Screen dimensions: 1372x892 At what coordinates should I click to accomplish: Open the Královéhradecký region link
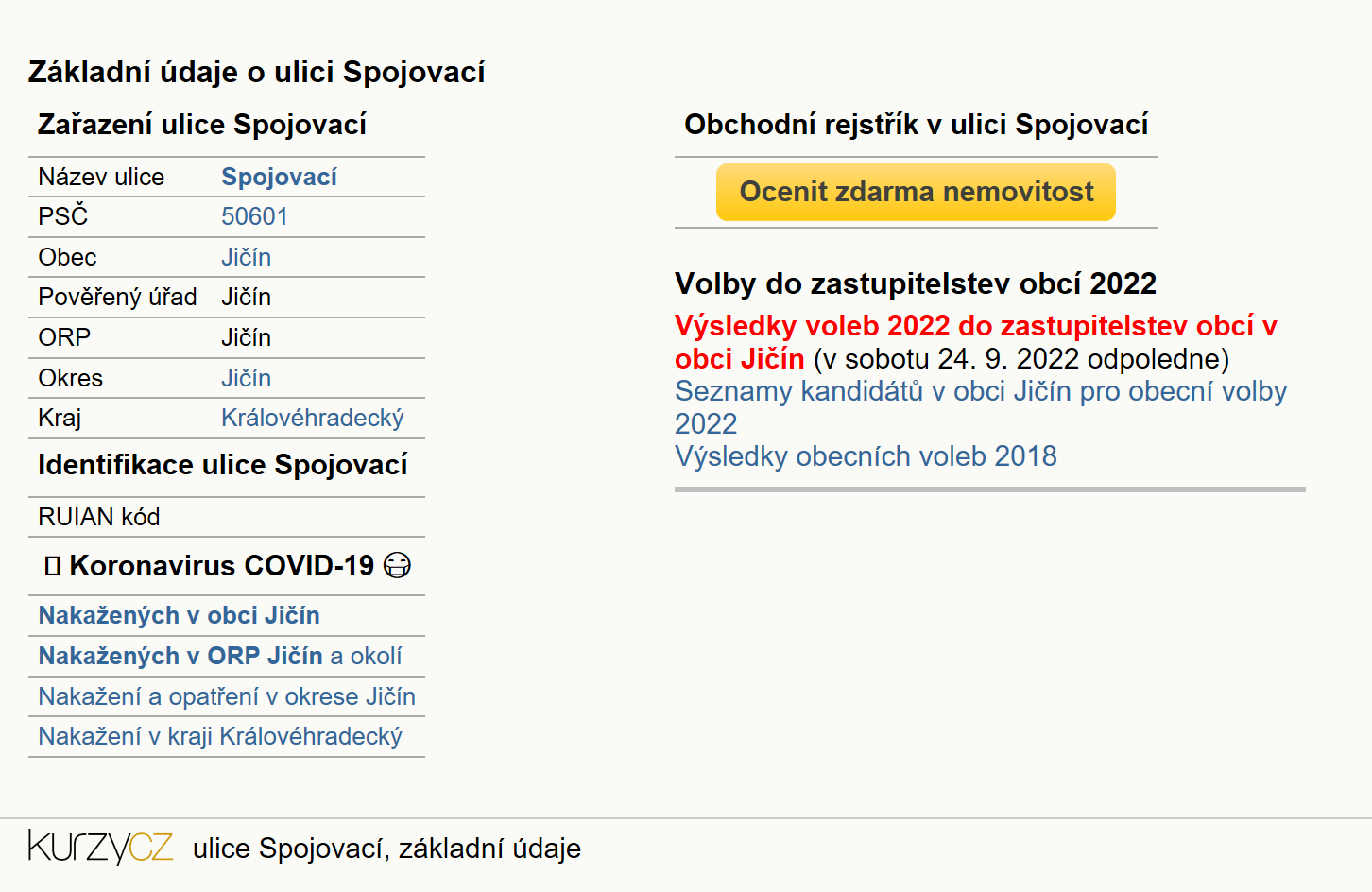coord(313,418)
